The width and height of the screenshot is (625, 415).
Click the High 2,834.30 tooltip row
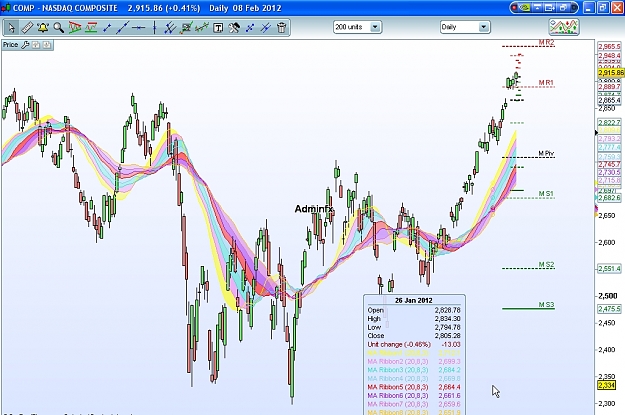point(414,319)
